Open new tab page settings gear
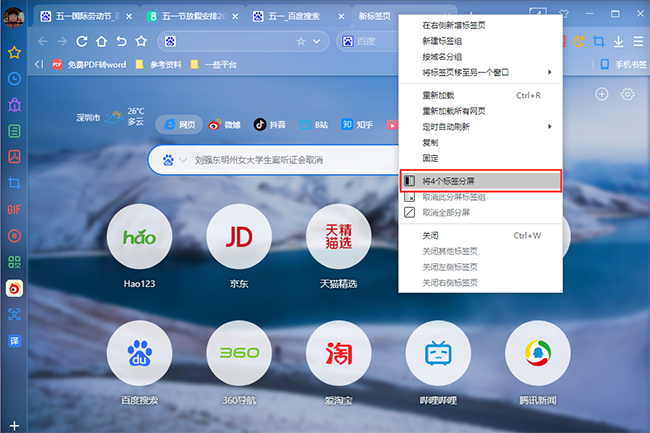Viewport: 650px width, 433px height. pos(628,94)
